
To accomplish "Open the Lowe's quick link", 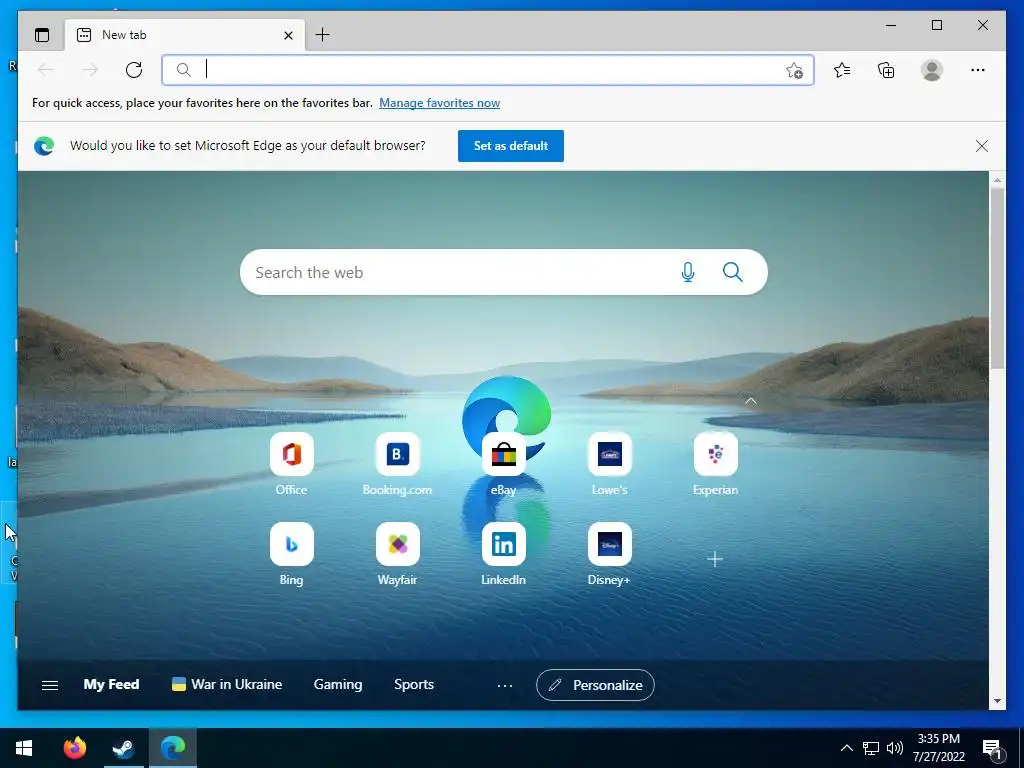I will coord(609,464).
